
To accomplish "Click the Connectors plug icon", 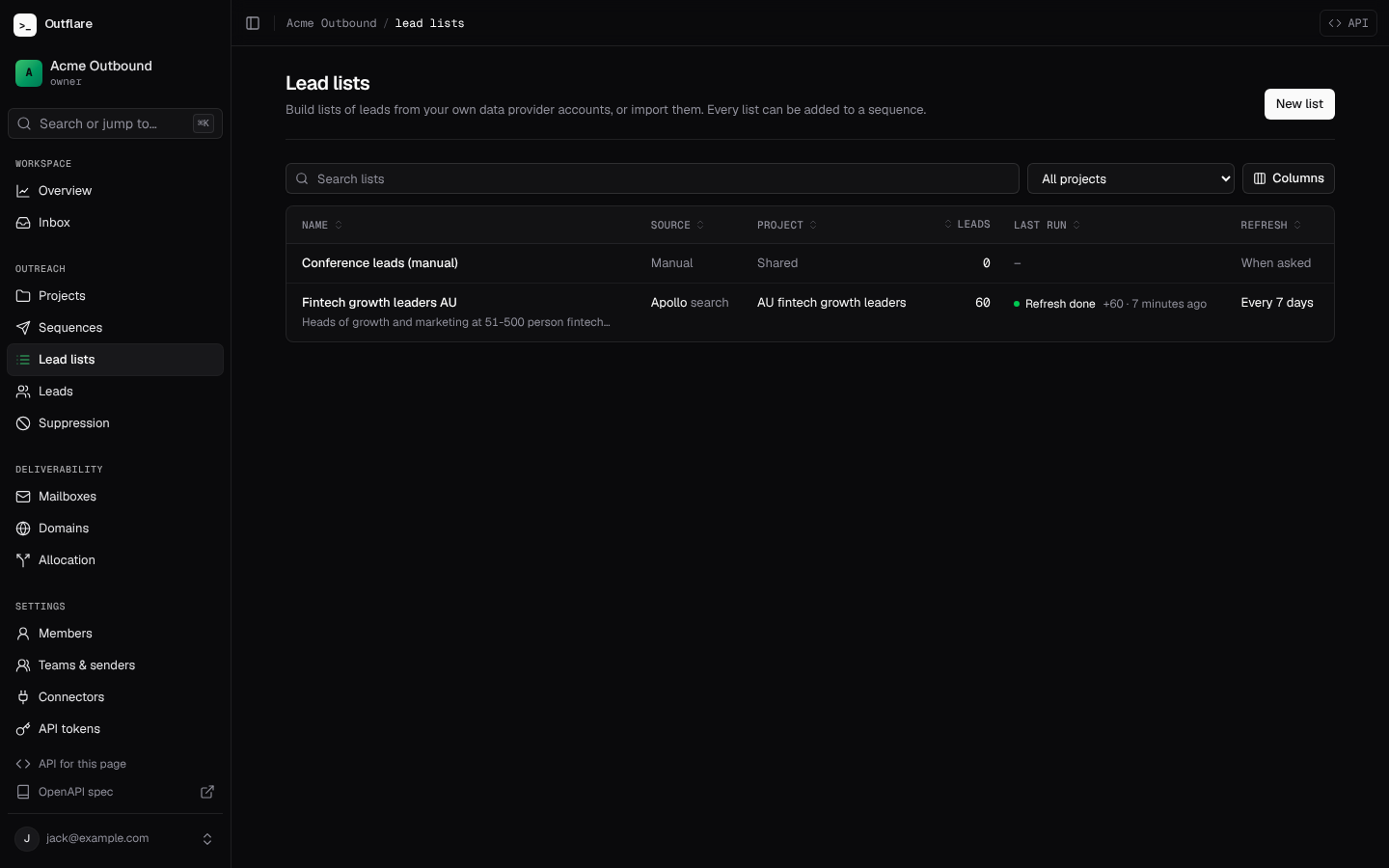I will click(x=23, y=697).
